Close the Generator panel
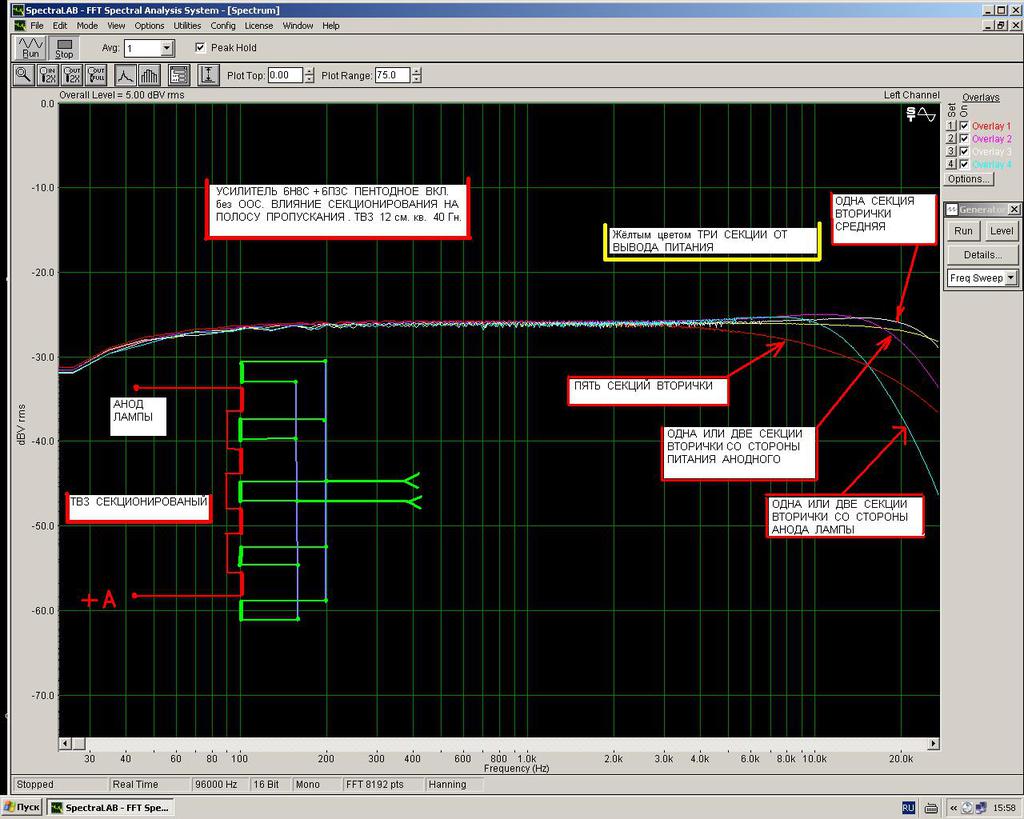The width and height of the screenshot is (1024, 819). pyautogui.click(x=1014, y=210)
